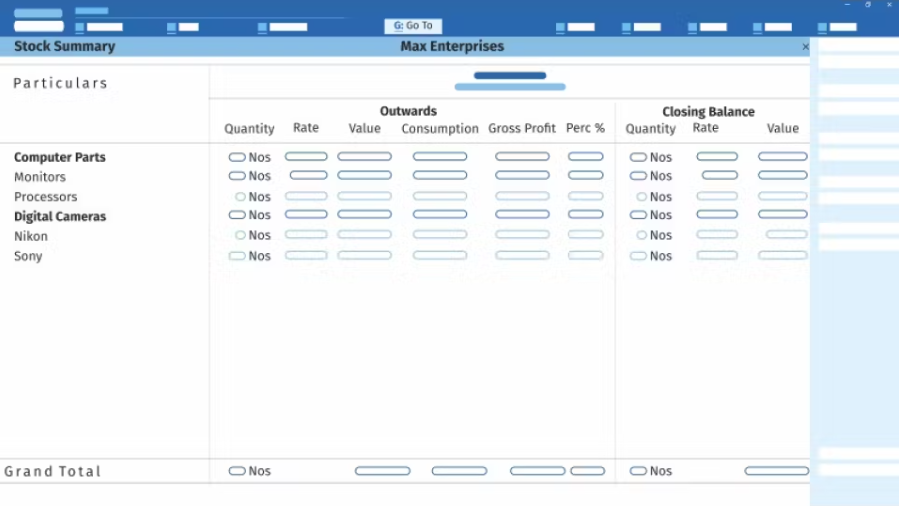The image size is (899, 506).
Task: Click the Closing Balance group heading
Action: click(x=708, y=112)
